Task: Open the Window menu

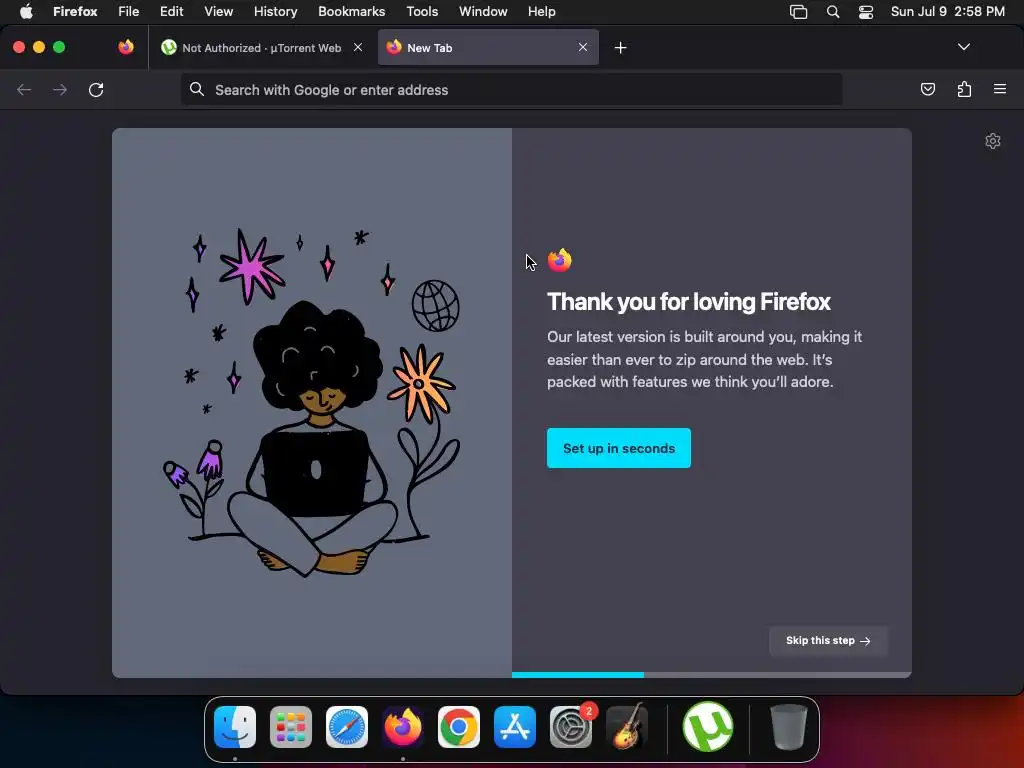Action: click(x=483, y=11)
